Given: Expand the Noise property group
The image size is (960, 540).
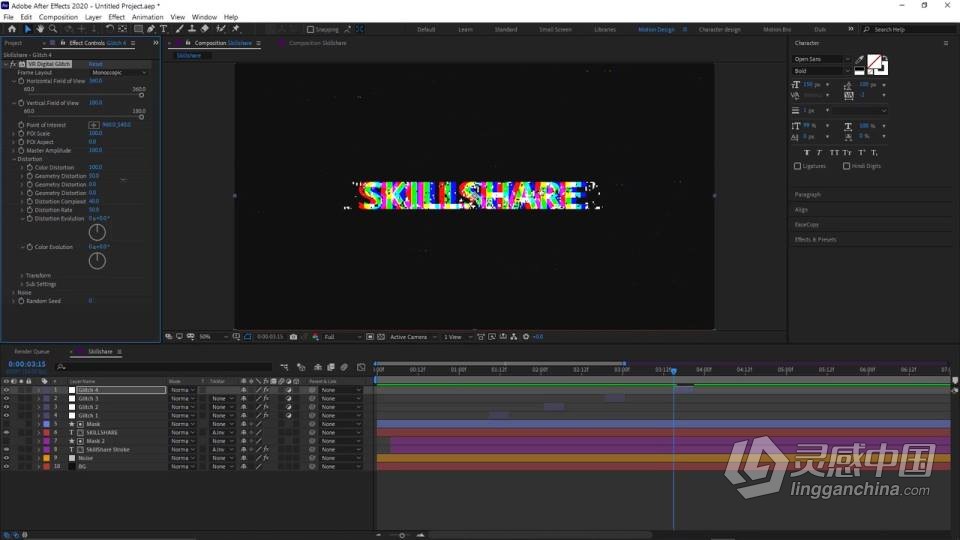Looking at the screenshot, I should pyautogui.click(x=14, y=293).
